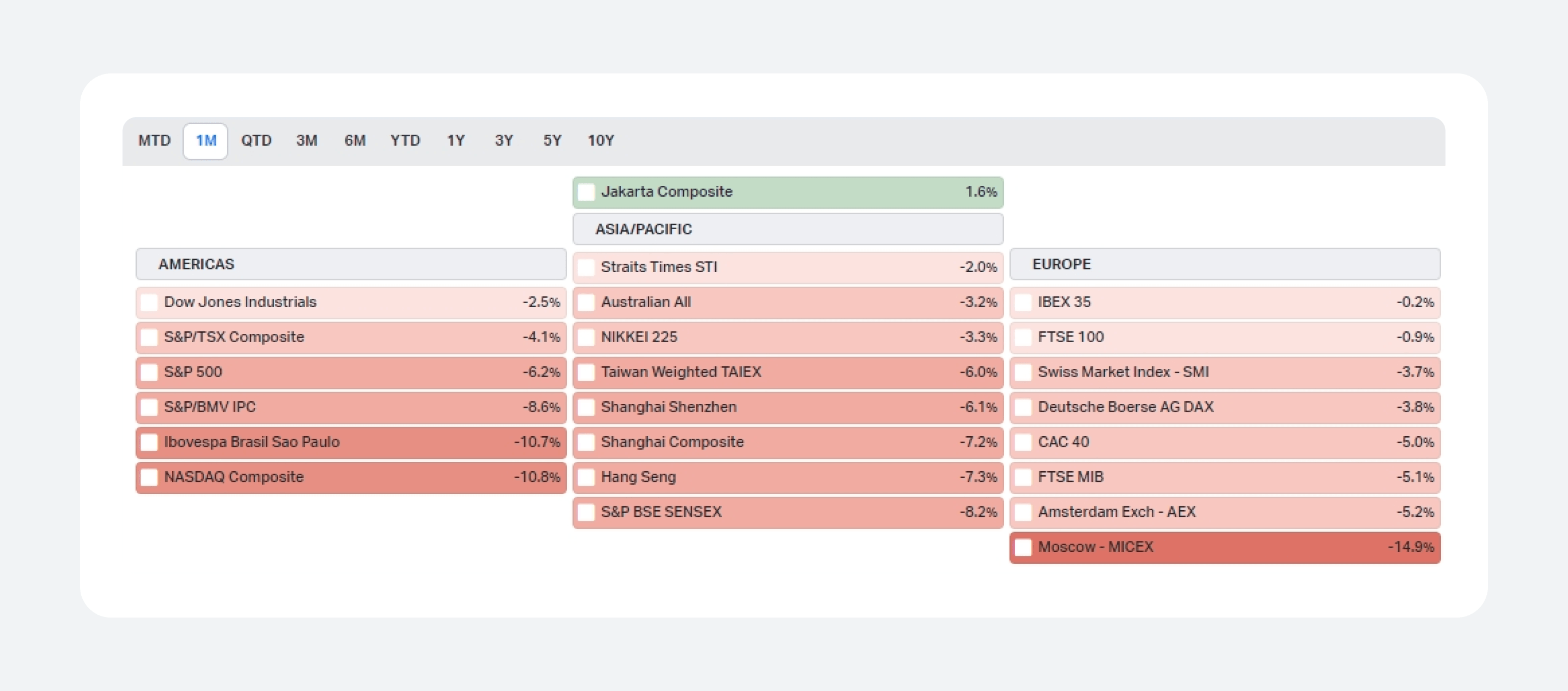Tick the Shanghai Shenzhen checkbox

(x=586, y=407)
